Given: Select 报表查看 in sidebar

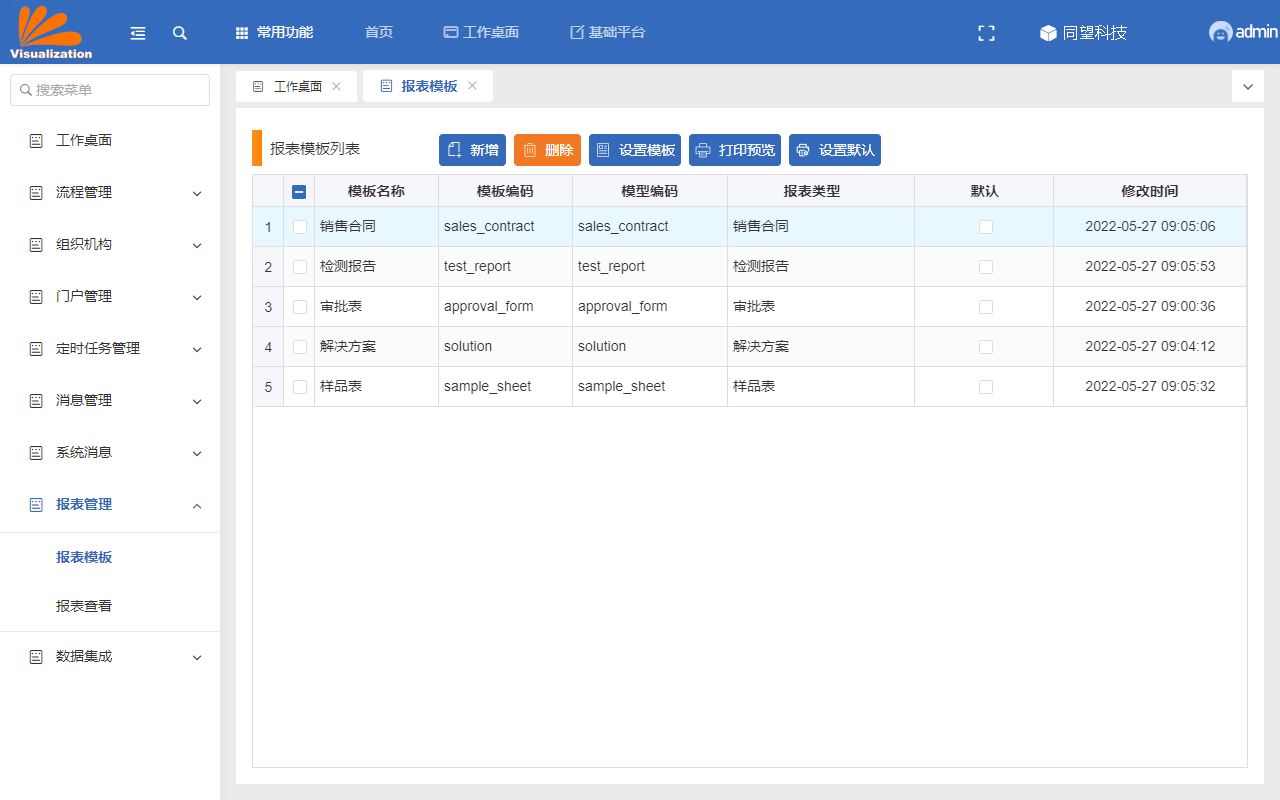Looking at the screenshot, I should [x=84, y=606].
